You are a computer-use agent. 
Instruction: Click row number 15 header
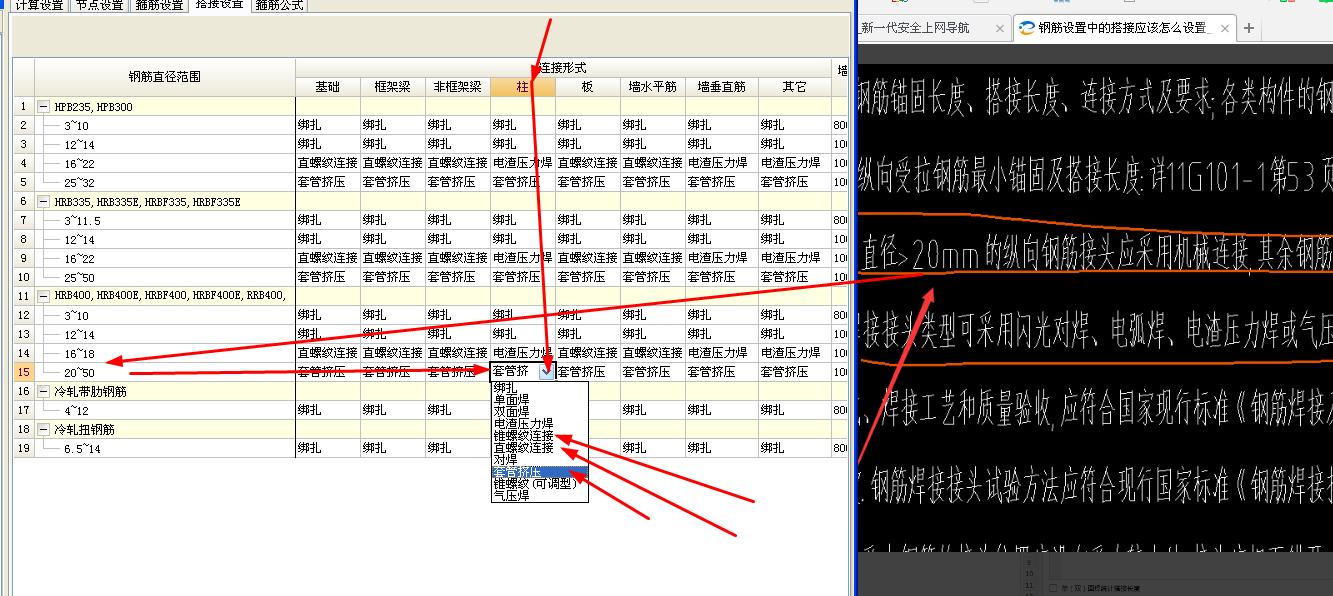click(x=23, y=372)
